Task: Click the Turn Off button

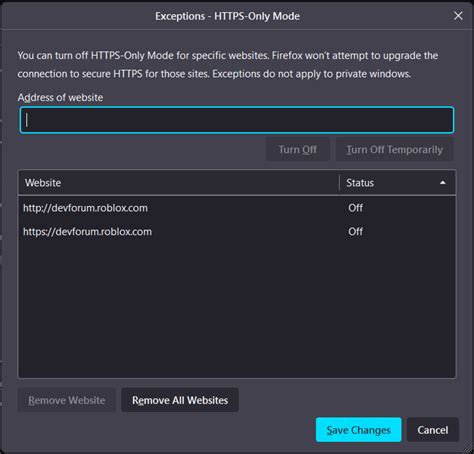Action: tap(297, 150)
